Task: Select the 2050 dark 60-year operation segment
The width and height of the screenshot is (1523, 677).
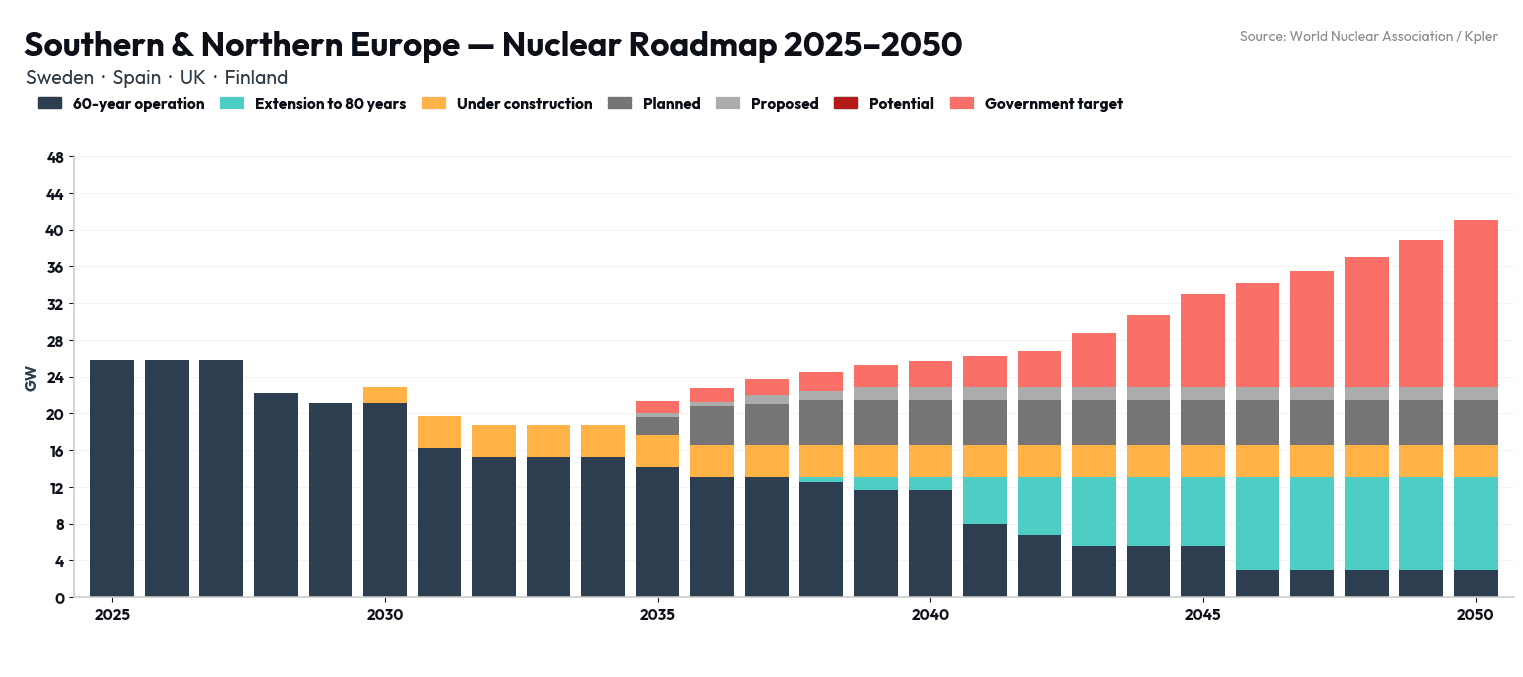Action: tap(1476, 584)
